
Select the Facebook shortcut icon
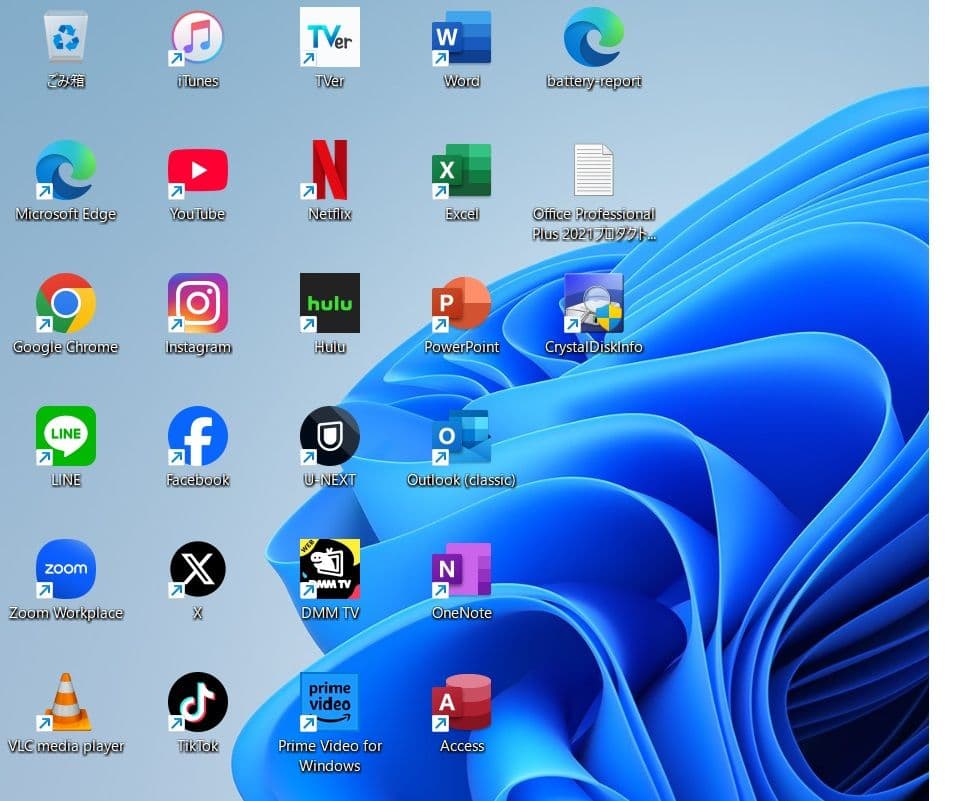[x=197, y=436]
